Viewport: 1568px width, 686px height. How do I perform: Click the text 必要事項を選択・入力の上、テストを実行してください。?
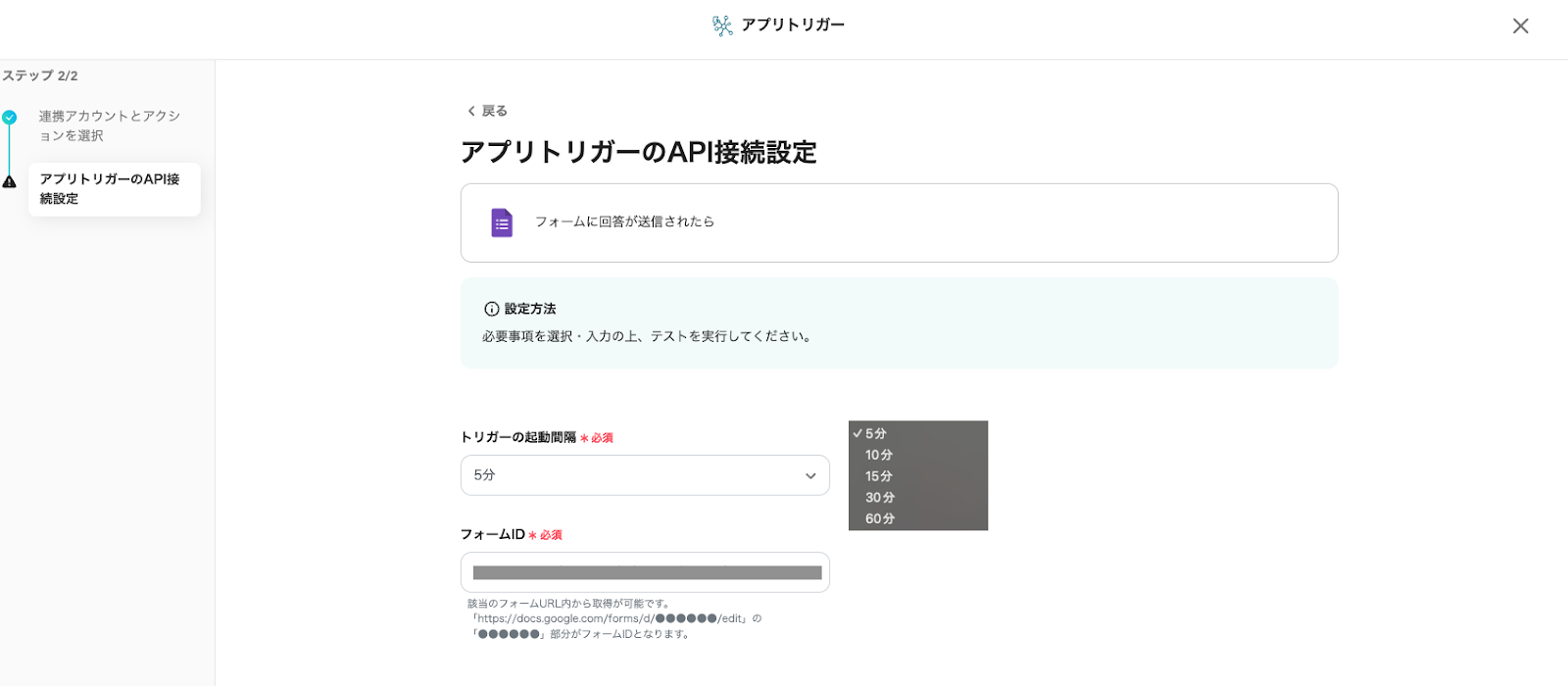pos(649,336)
